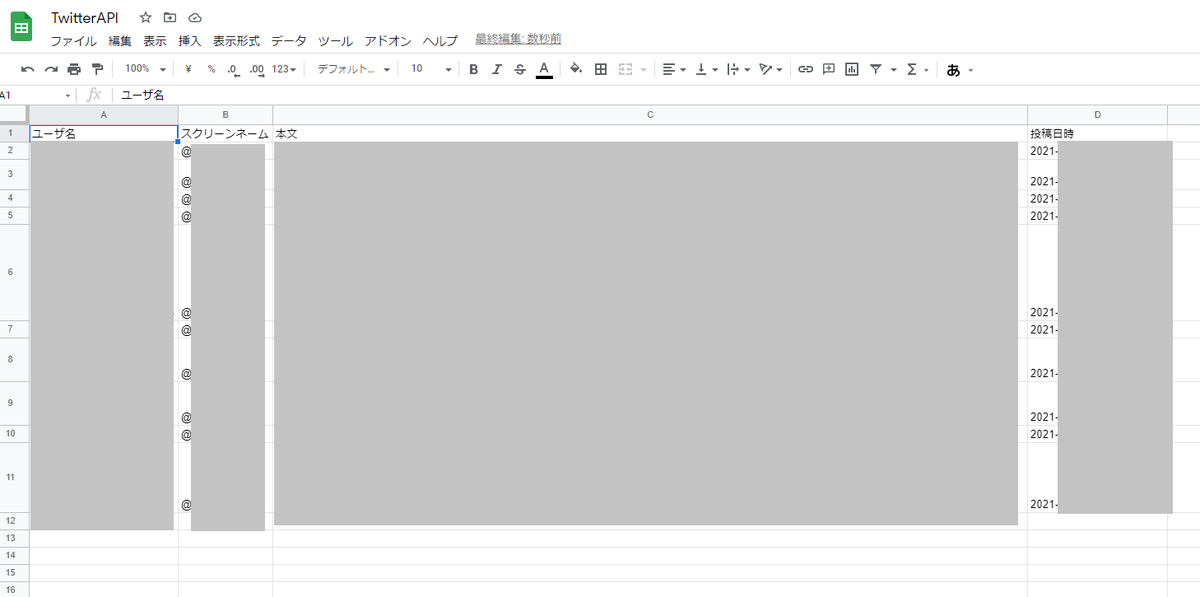Open the font size 10 dropdown
This screenshot has height=597, width=1200.
click(x=431, y=69)
